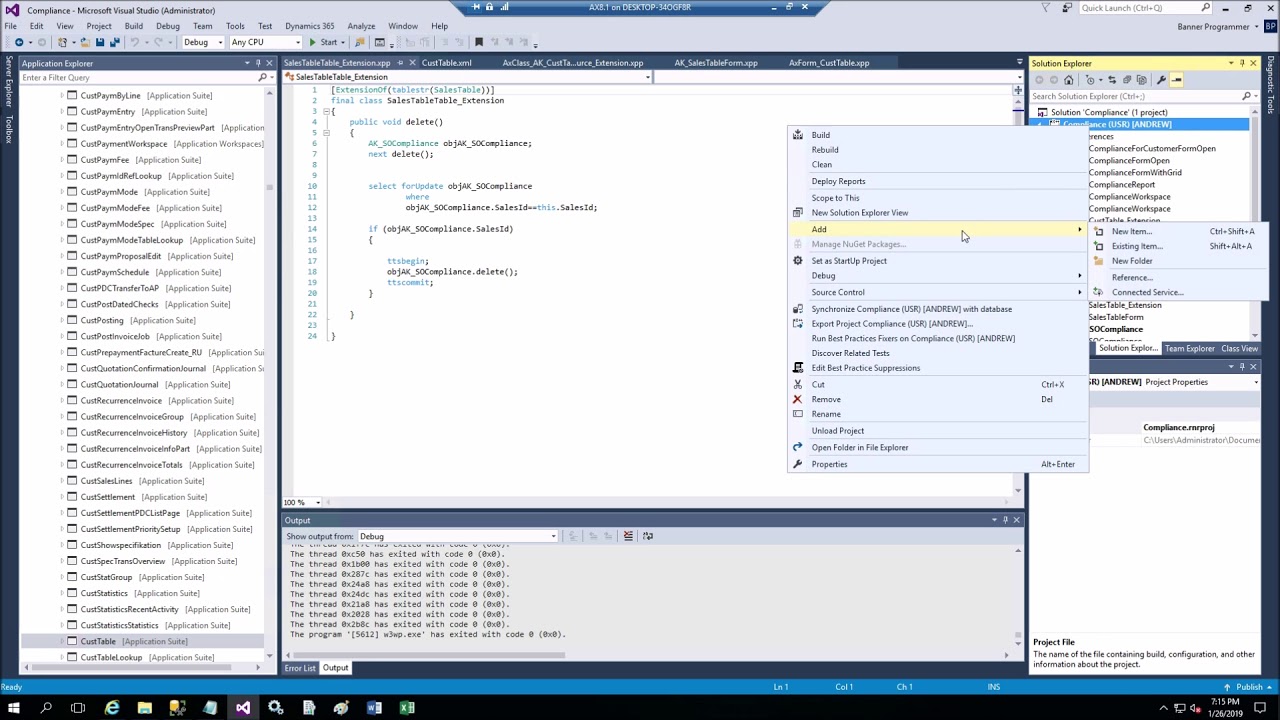
Task: Switch to Team Explorer tab
Action: (x=1189, y=349)
